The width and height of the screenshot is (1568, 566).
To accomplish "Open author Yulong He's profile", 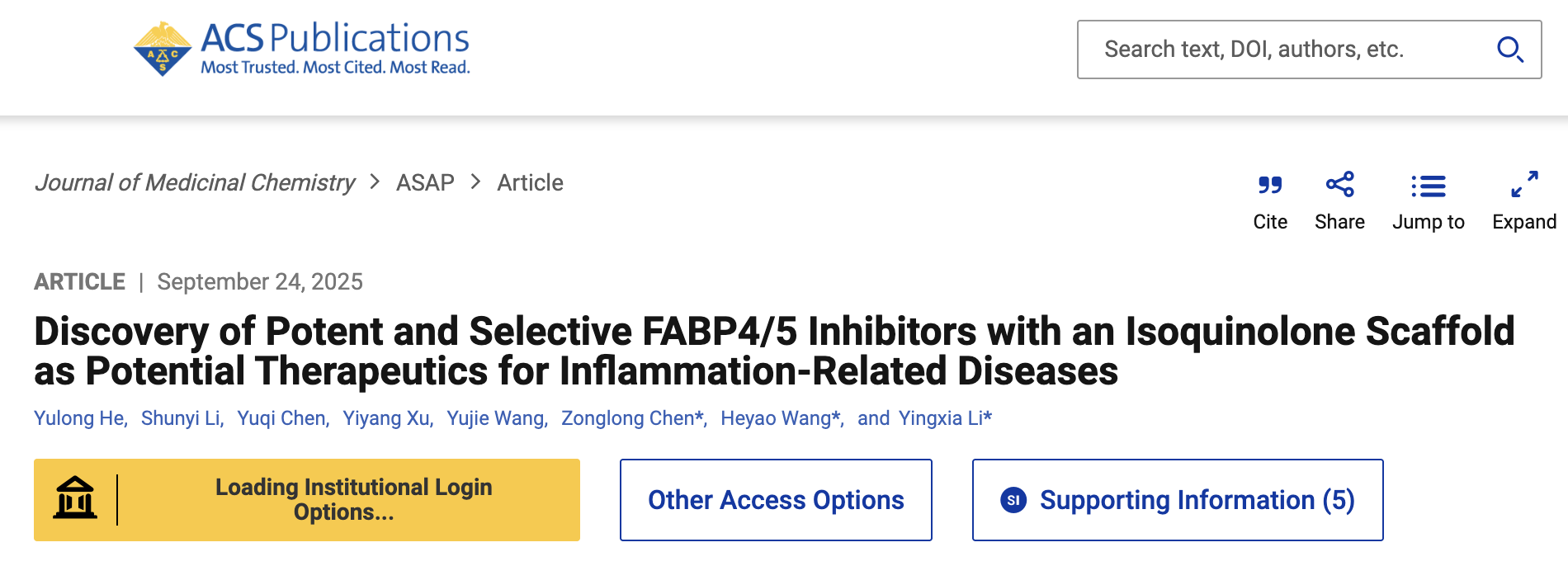I will 79,418.
